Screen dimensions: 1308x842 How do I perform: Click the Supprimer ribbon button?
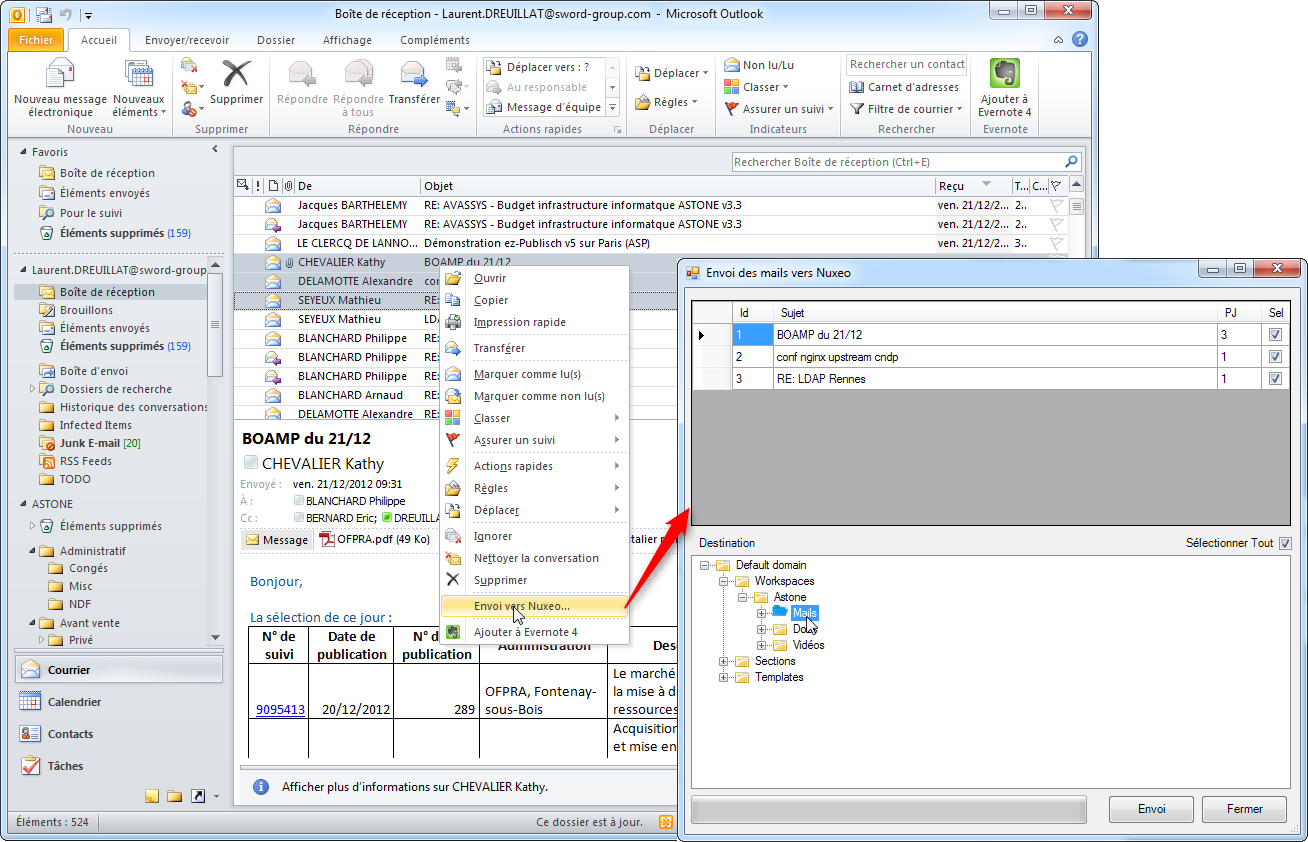pyautogui.click(x=237, y=82)
